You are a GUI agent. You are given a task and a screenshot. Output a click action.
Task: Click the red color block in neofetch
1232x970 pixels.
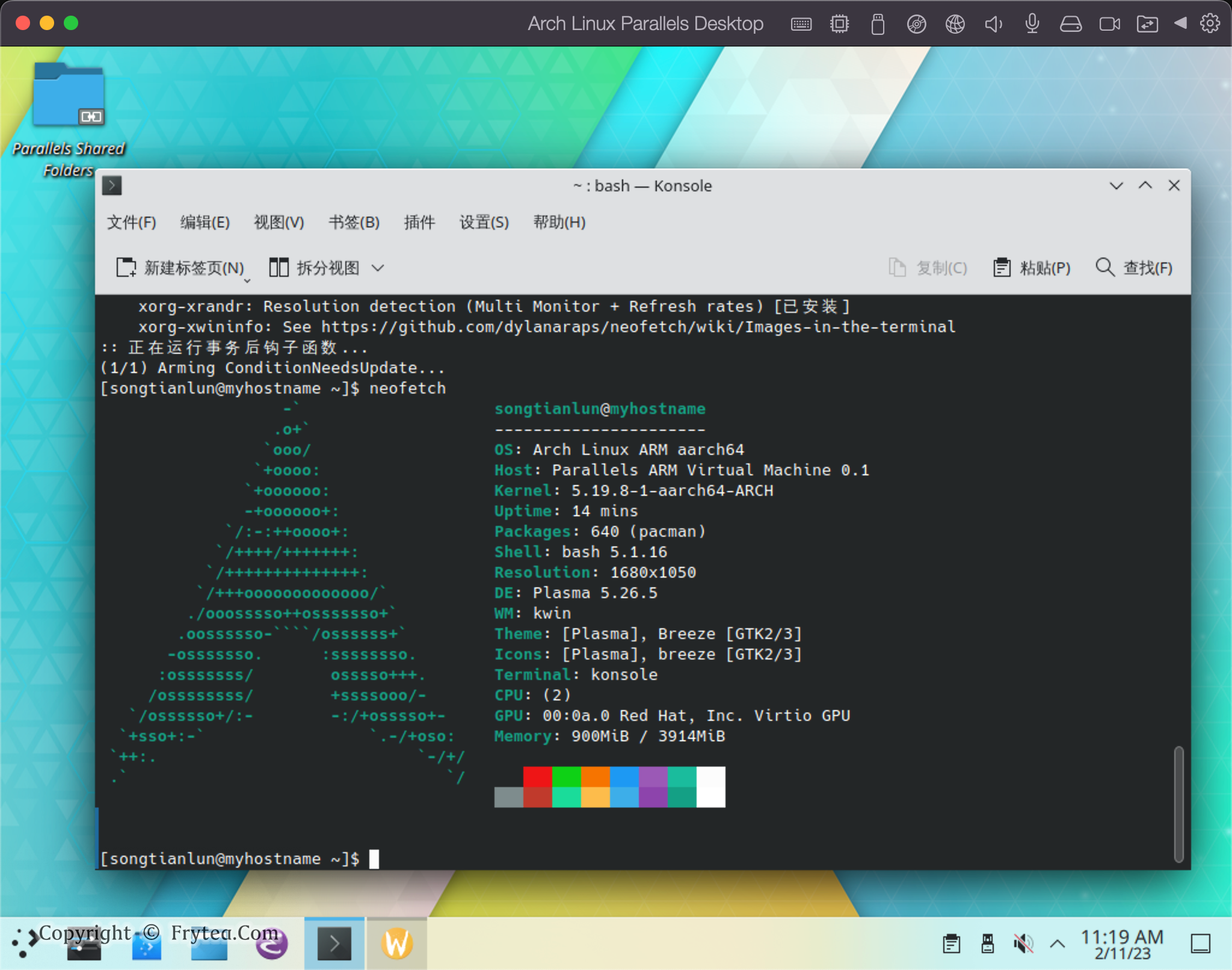(x=537, y=776)
